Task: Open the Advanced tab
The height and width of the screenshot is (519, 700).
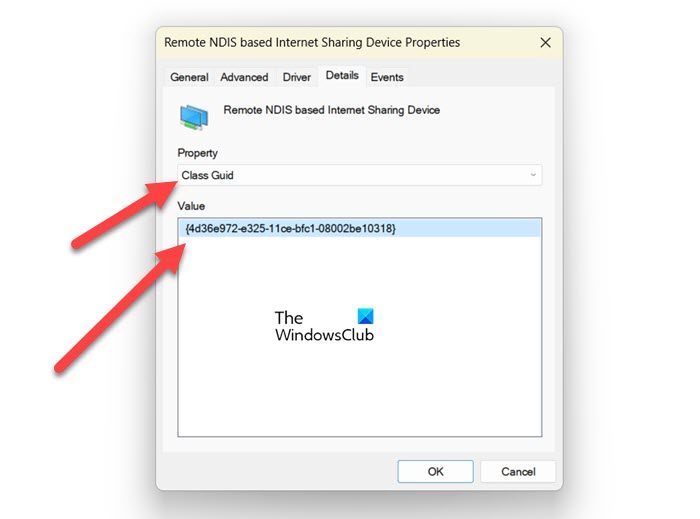Action: [x=244, y=77]
